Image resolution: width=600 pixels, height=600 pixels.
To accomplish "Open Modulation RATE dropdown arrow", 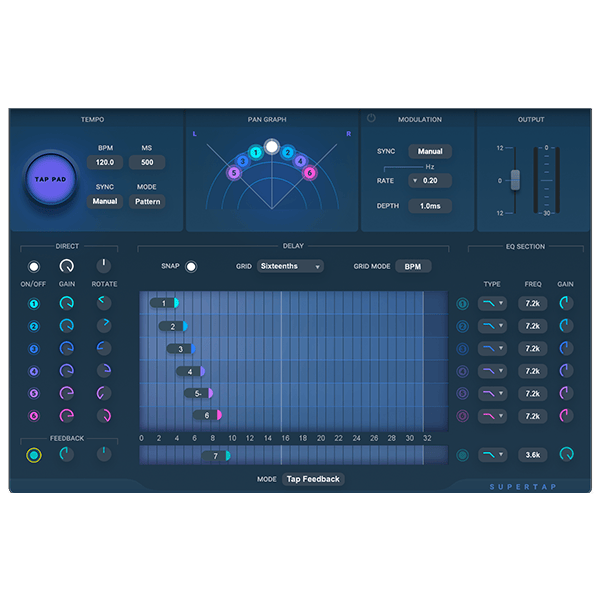I will [415, 181].
